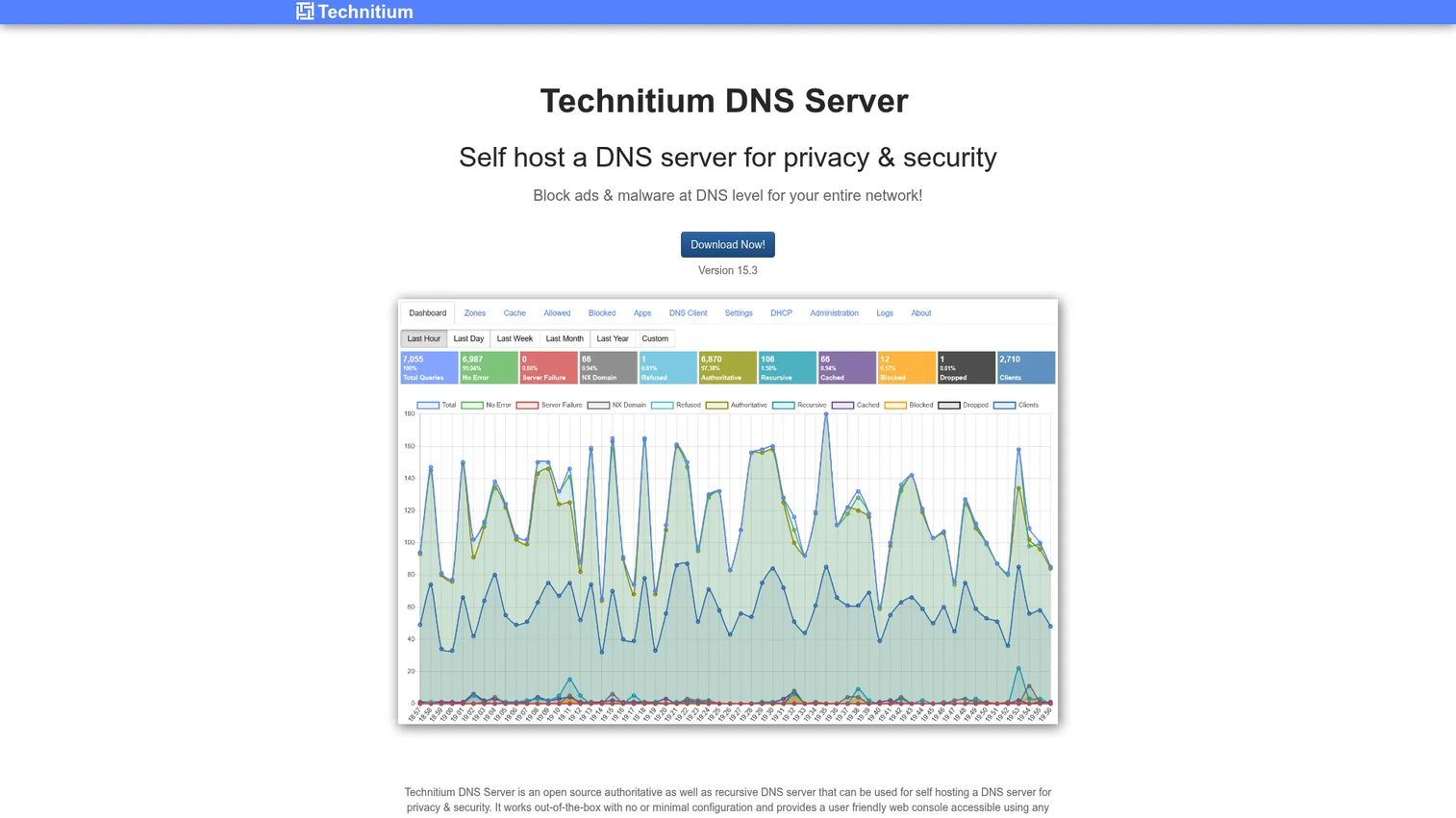Click the teal Recursive stat card
This screenshot has width=1456, height=818.
tap(787, 367)
